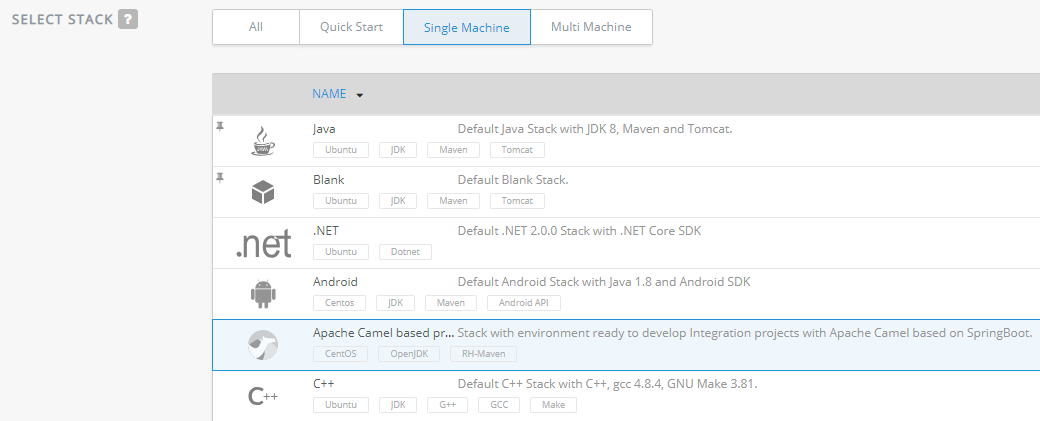This screenshot has height=421, width=1040.
Task: Switch to the Quick Start tab
Action: pyautogui.click(x=351, y=27)
